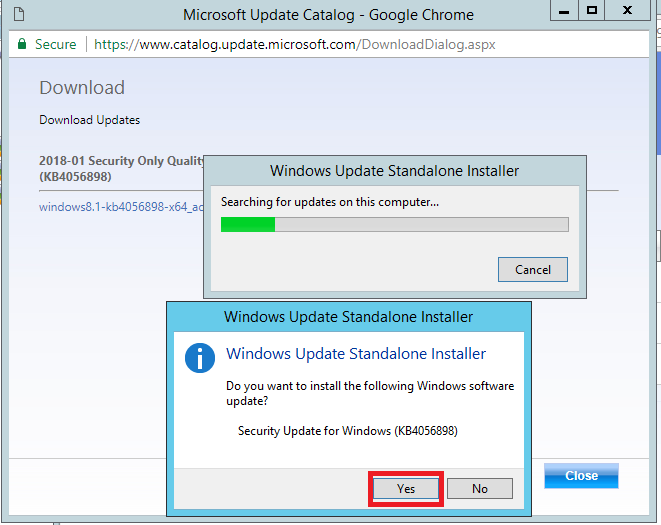661x525 pixels.
Task: Click the "Searching for updates on this computer..." text
Action: 330,202
